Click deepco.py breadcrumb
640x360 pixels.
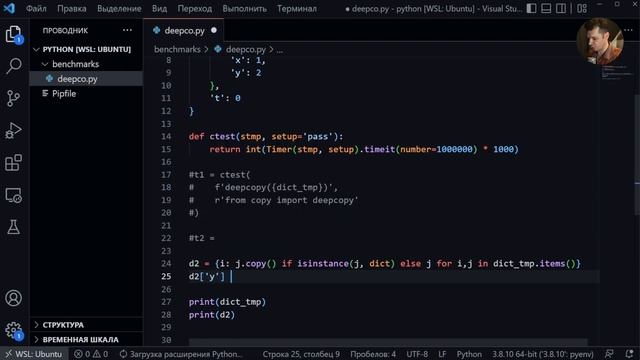coord(245,49)
